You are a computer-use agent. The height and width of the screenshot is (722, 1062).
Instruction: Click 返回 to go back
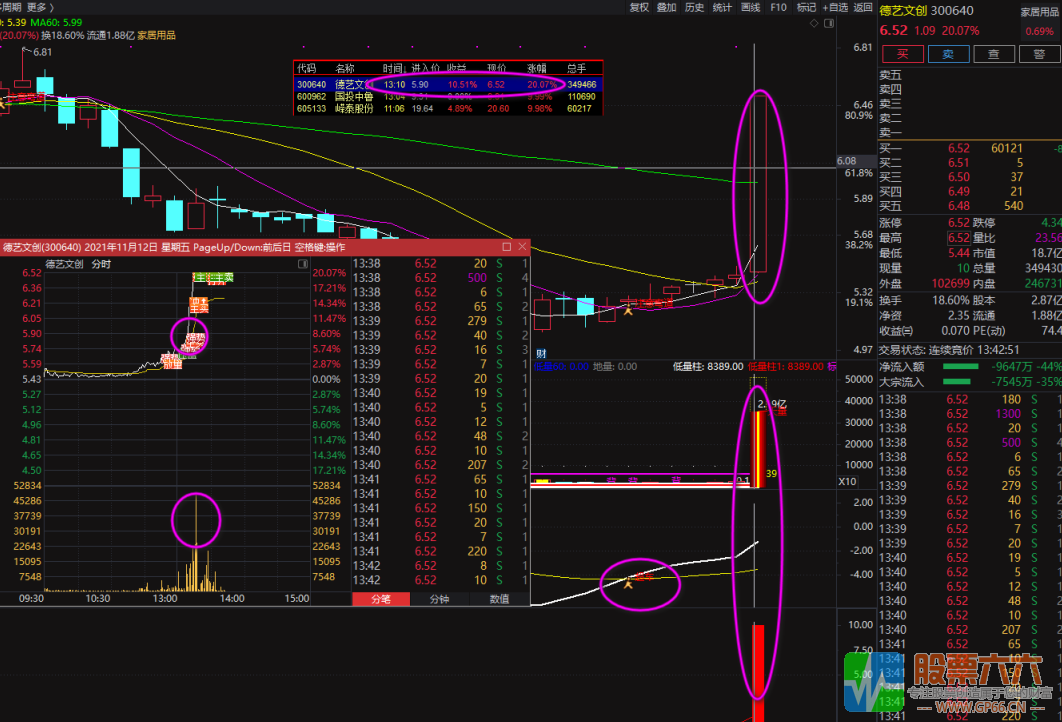click(x=863, y=7)
